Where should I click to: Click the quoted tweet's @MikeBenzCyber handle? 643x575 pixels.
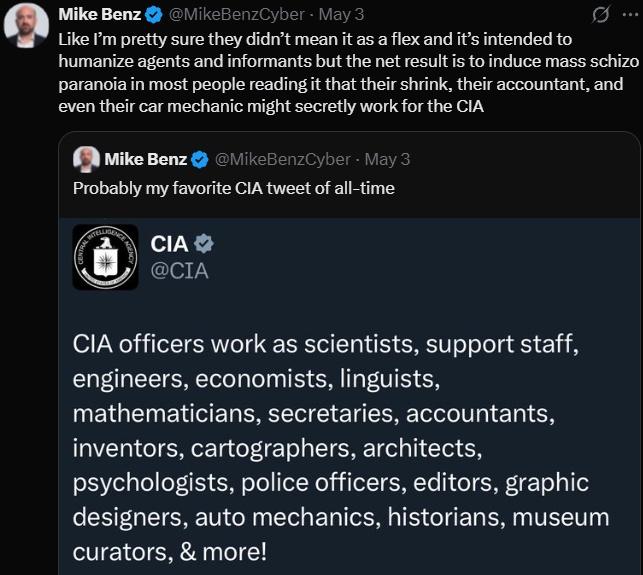(281, 159)
